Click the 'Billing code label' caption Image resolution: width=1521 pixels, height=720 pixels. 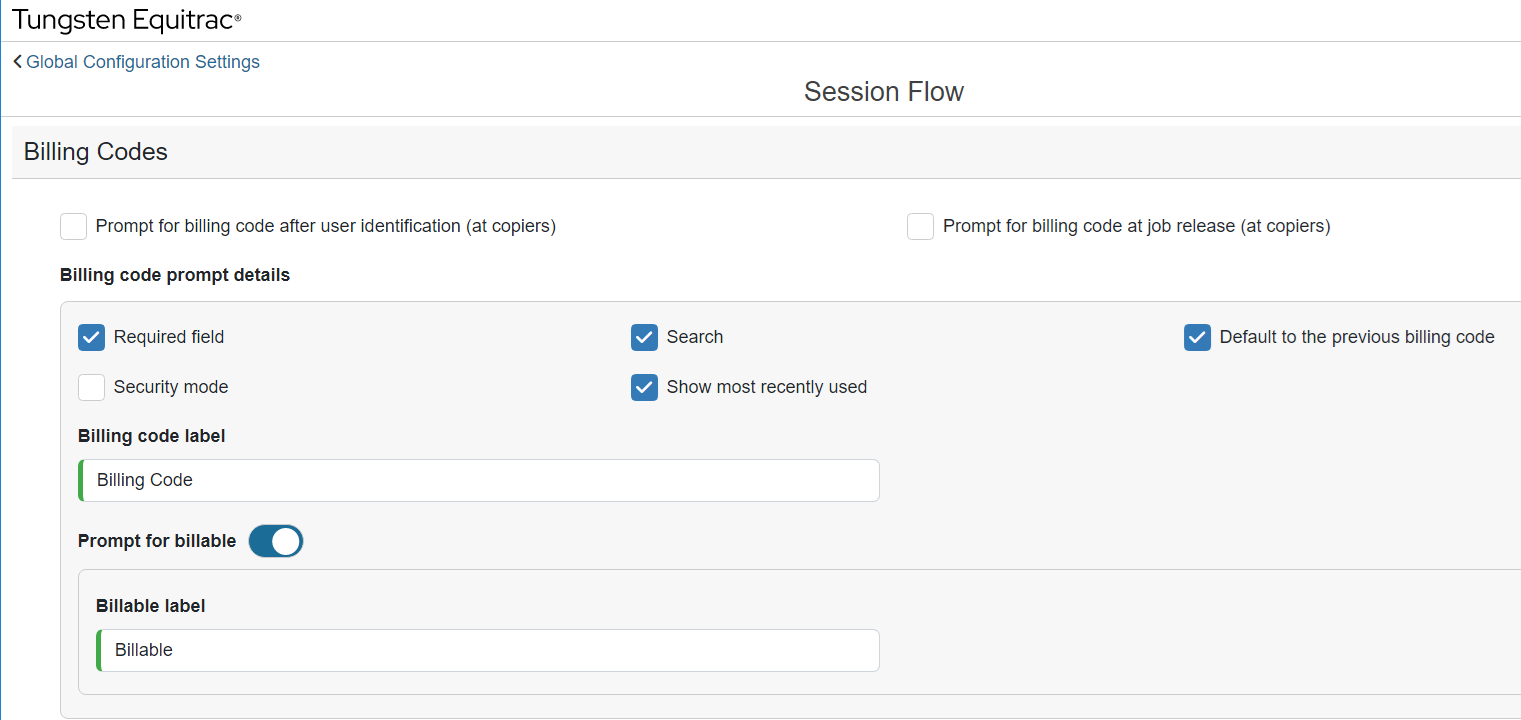(x=151, y=436)
